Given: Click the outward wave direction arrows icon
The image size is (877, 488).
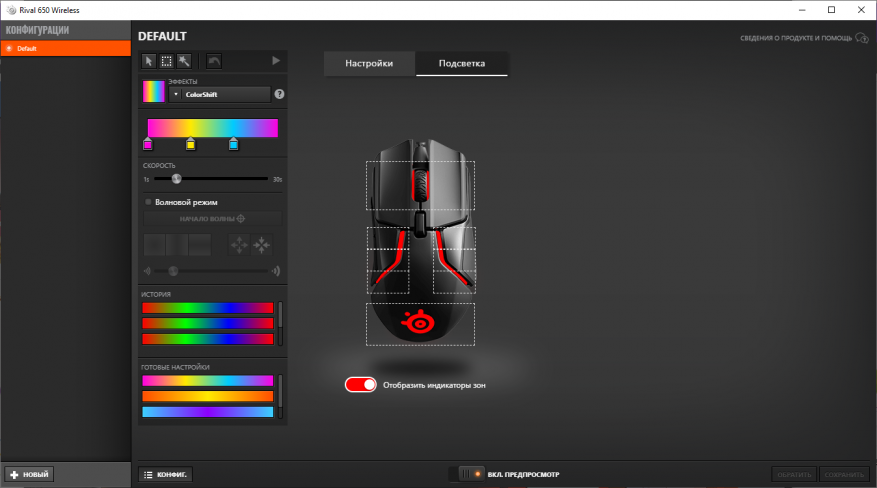Looking at the screenshot, I should 239,245.
